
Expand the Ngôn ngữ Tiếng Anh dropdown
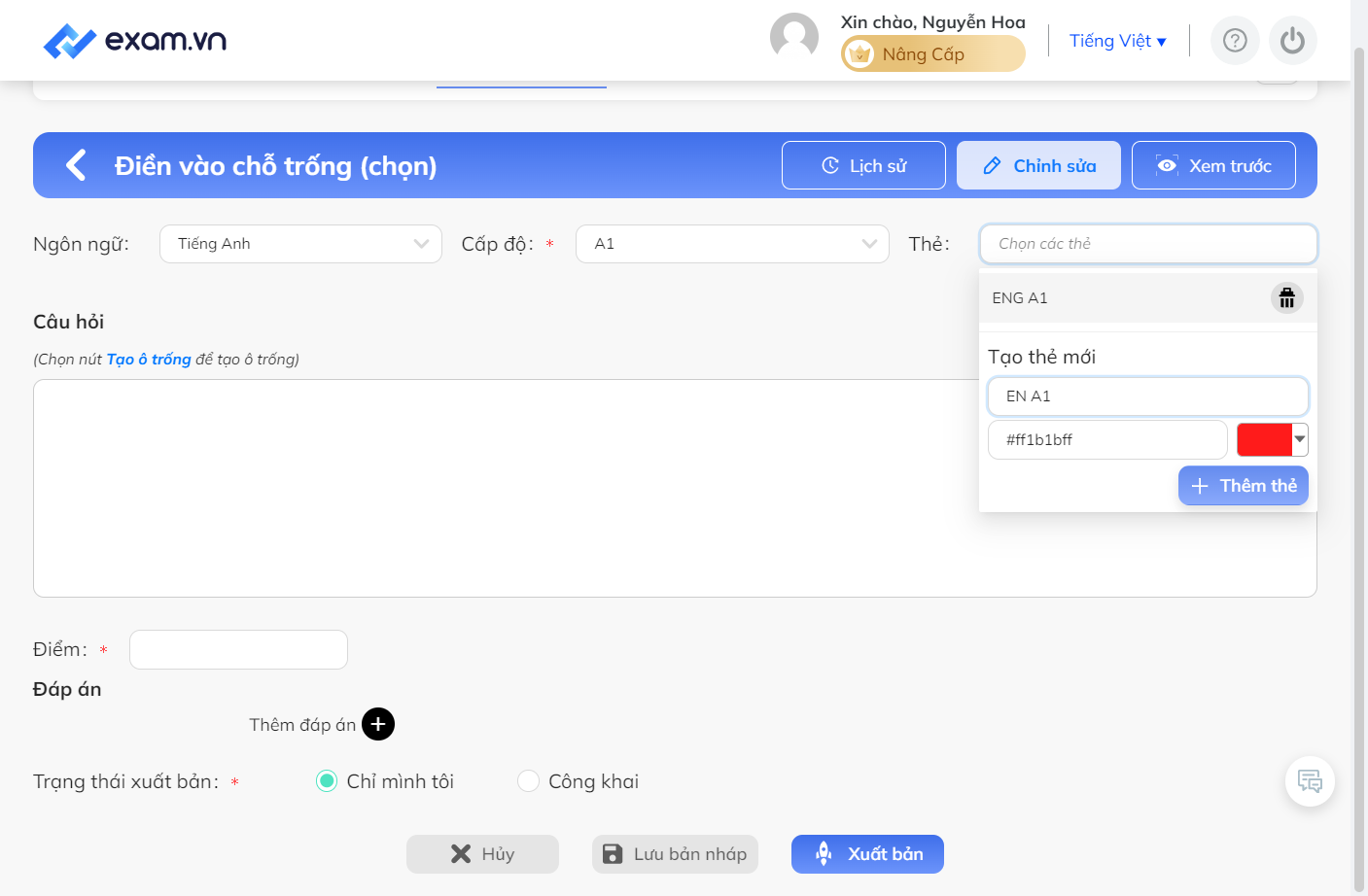(x=300, y=244)
